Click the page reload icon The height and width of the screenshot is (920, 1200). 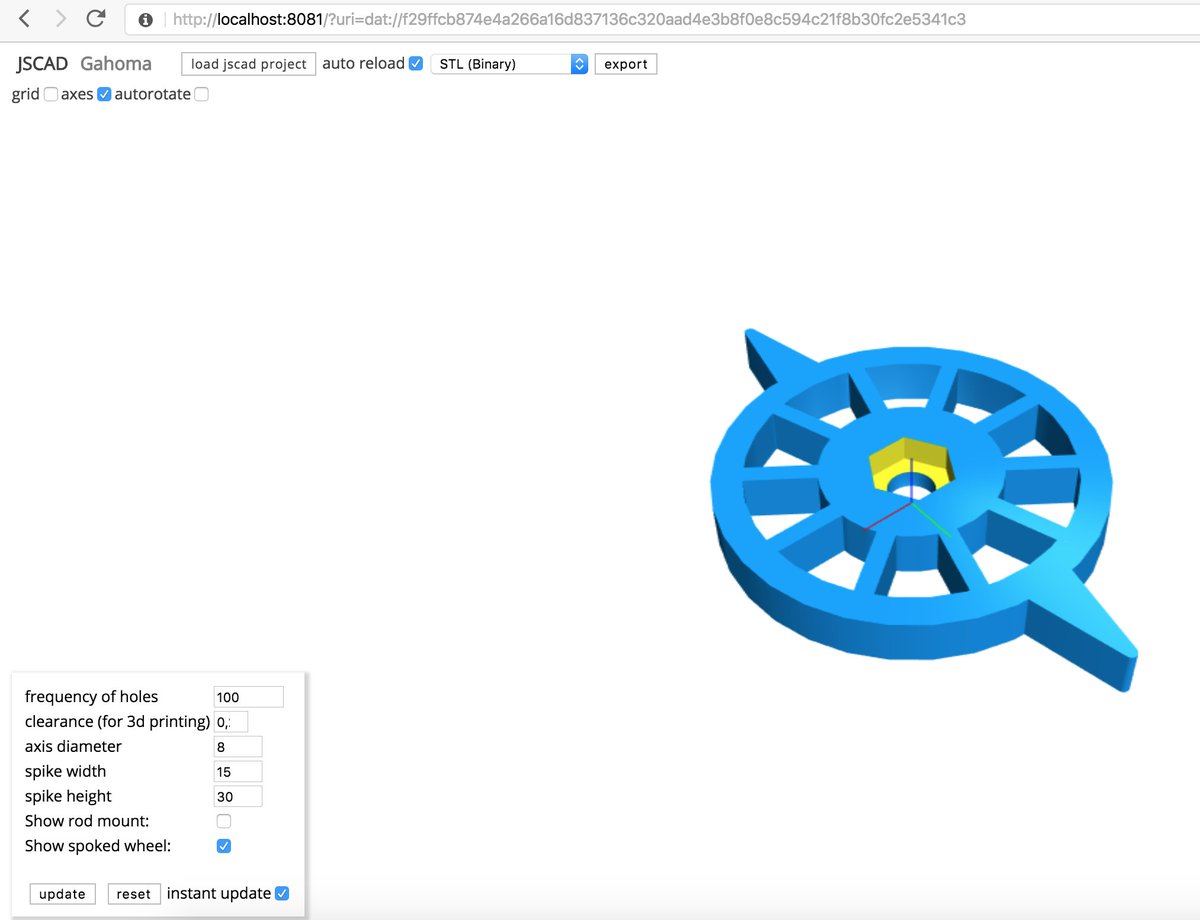click(94, 18)
